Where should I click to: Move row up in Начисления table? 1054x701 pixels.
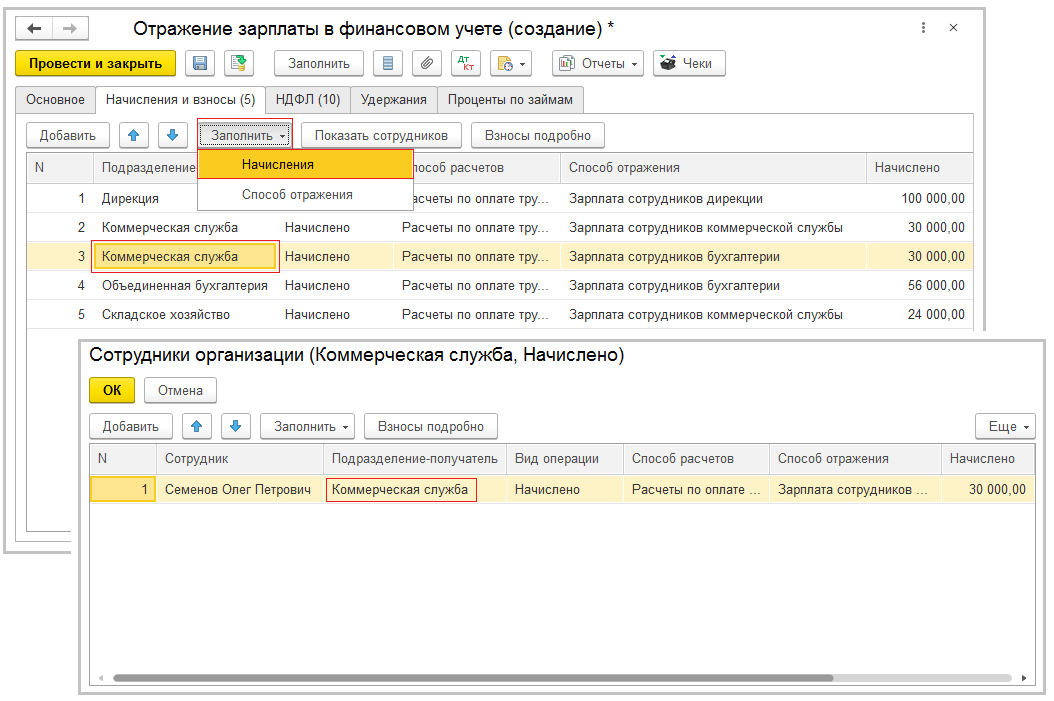pyautogui.click(x=135, y=135)
